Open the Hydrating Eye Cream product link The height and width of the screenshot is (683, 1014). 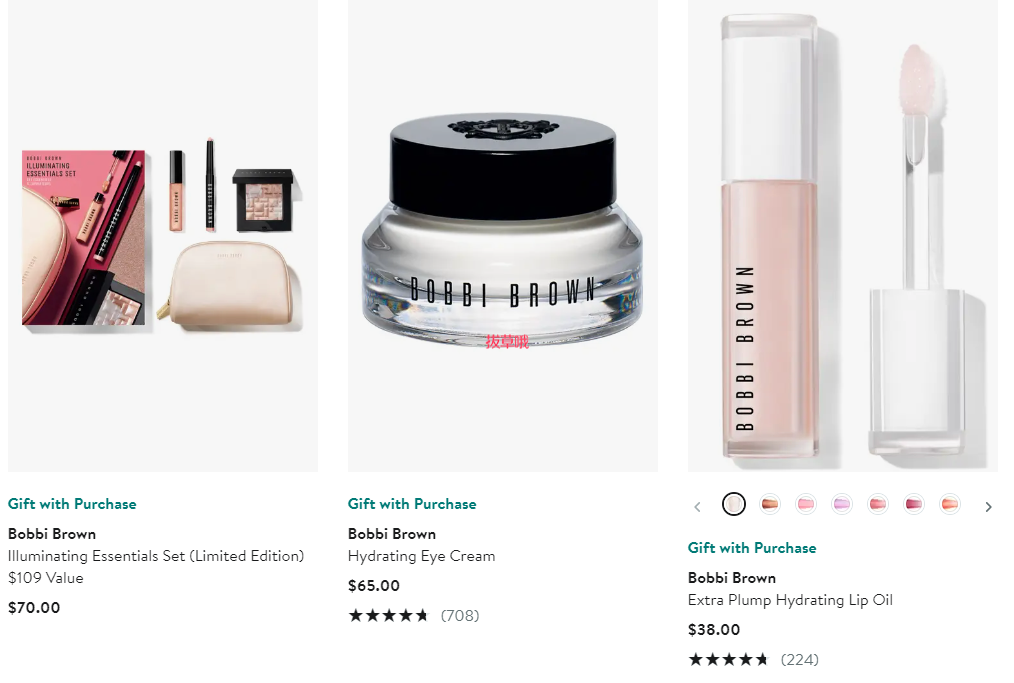pyautogui.click(x=422, y=556)
